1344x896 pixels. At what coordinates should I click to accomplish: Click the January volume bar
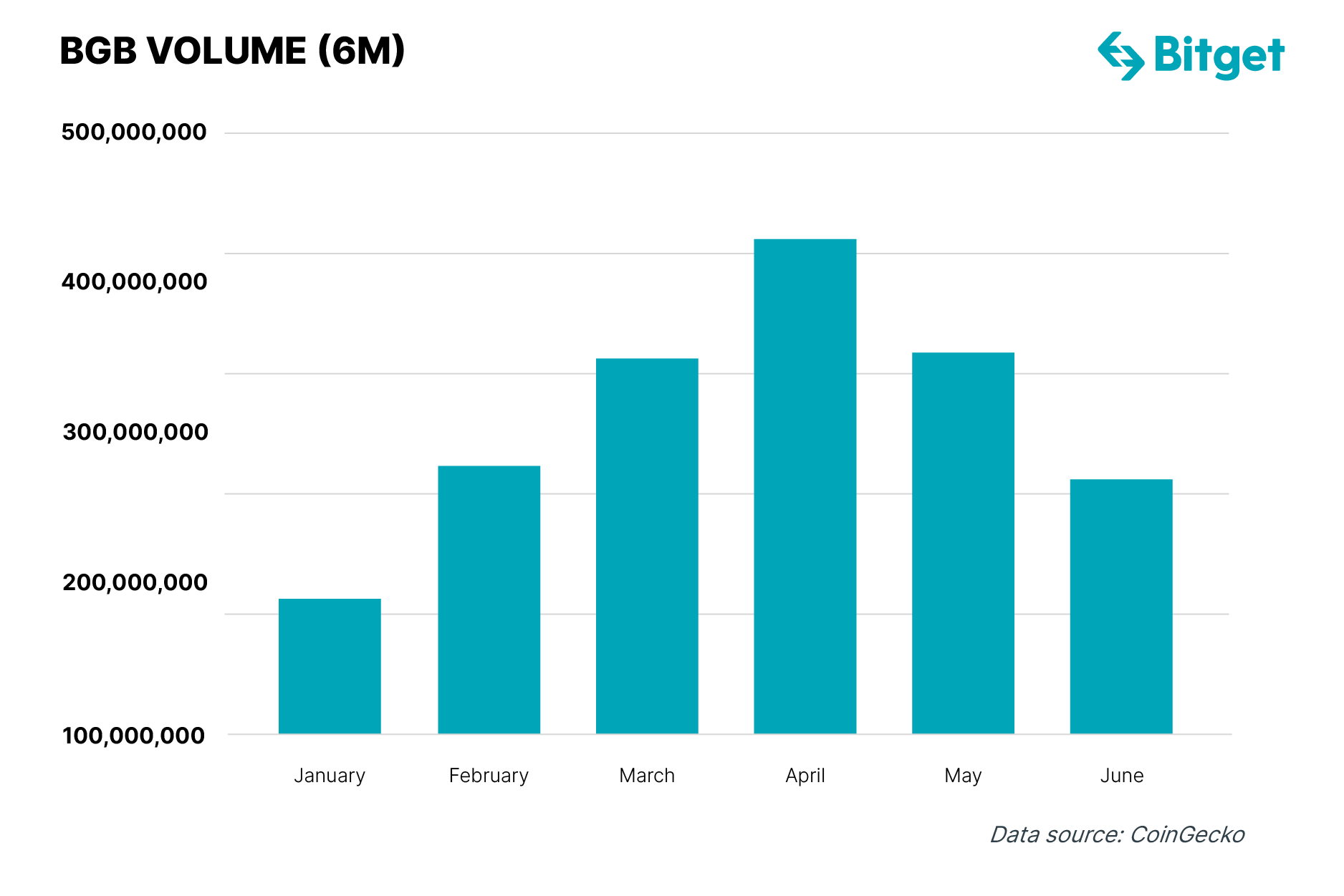(330, 666)
